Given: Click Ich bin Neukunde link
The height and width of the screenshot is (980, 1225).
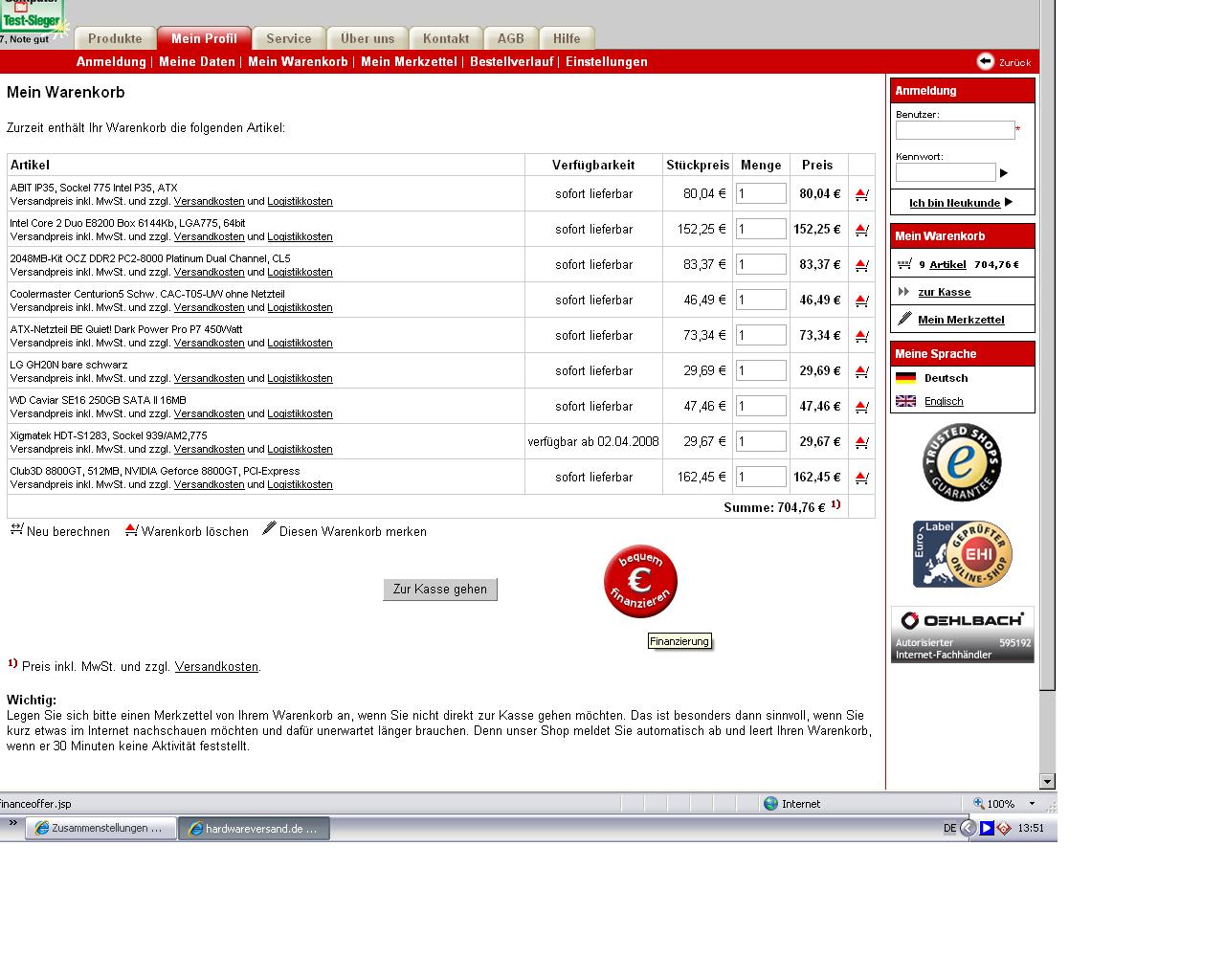Looking at the screenshot, I should tap(954, 203).
